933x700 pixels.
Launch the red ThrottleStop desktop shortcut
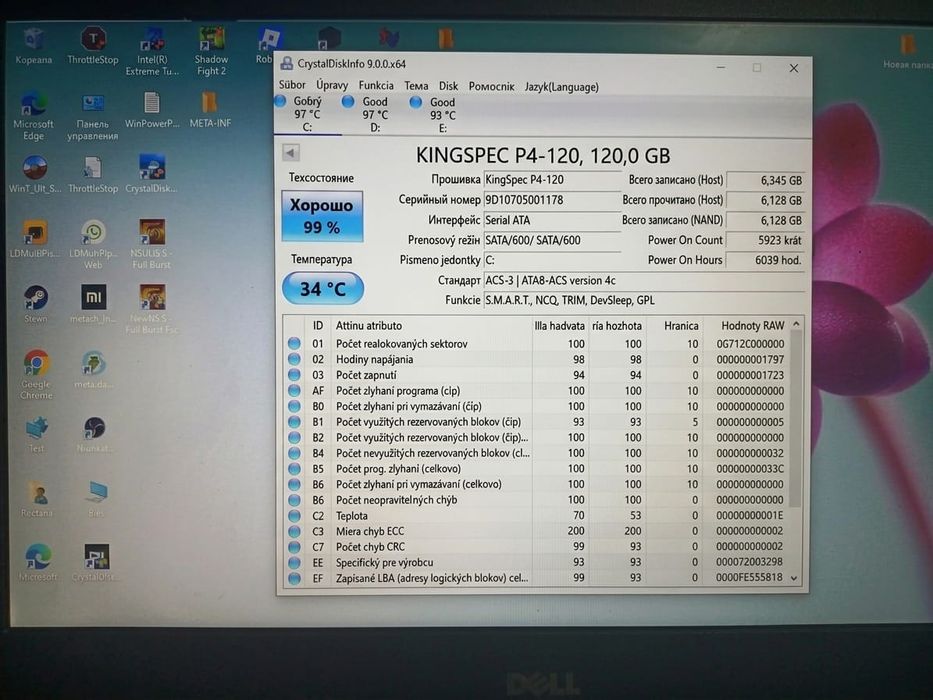(x=92, y=45)
